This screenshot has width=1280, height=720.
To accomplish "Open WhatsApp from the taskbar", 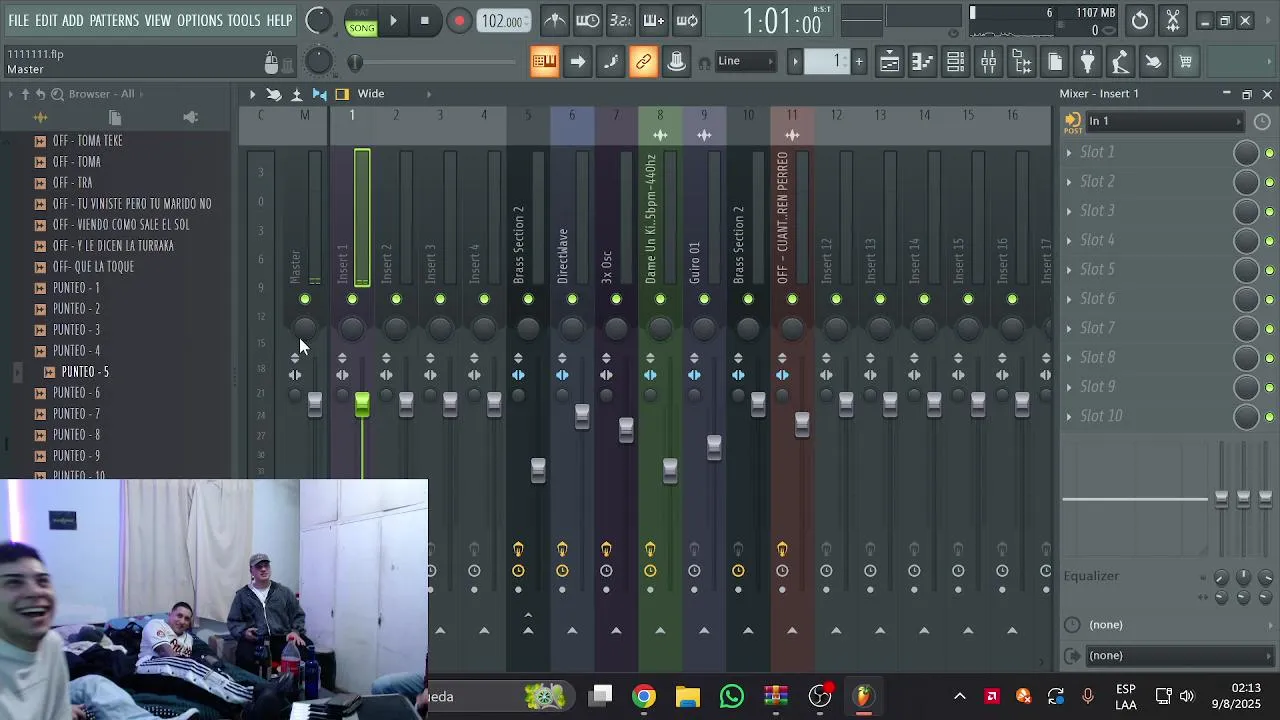I will [732, 696].
